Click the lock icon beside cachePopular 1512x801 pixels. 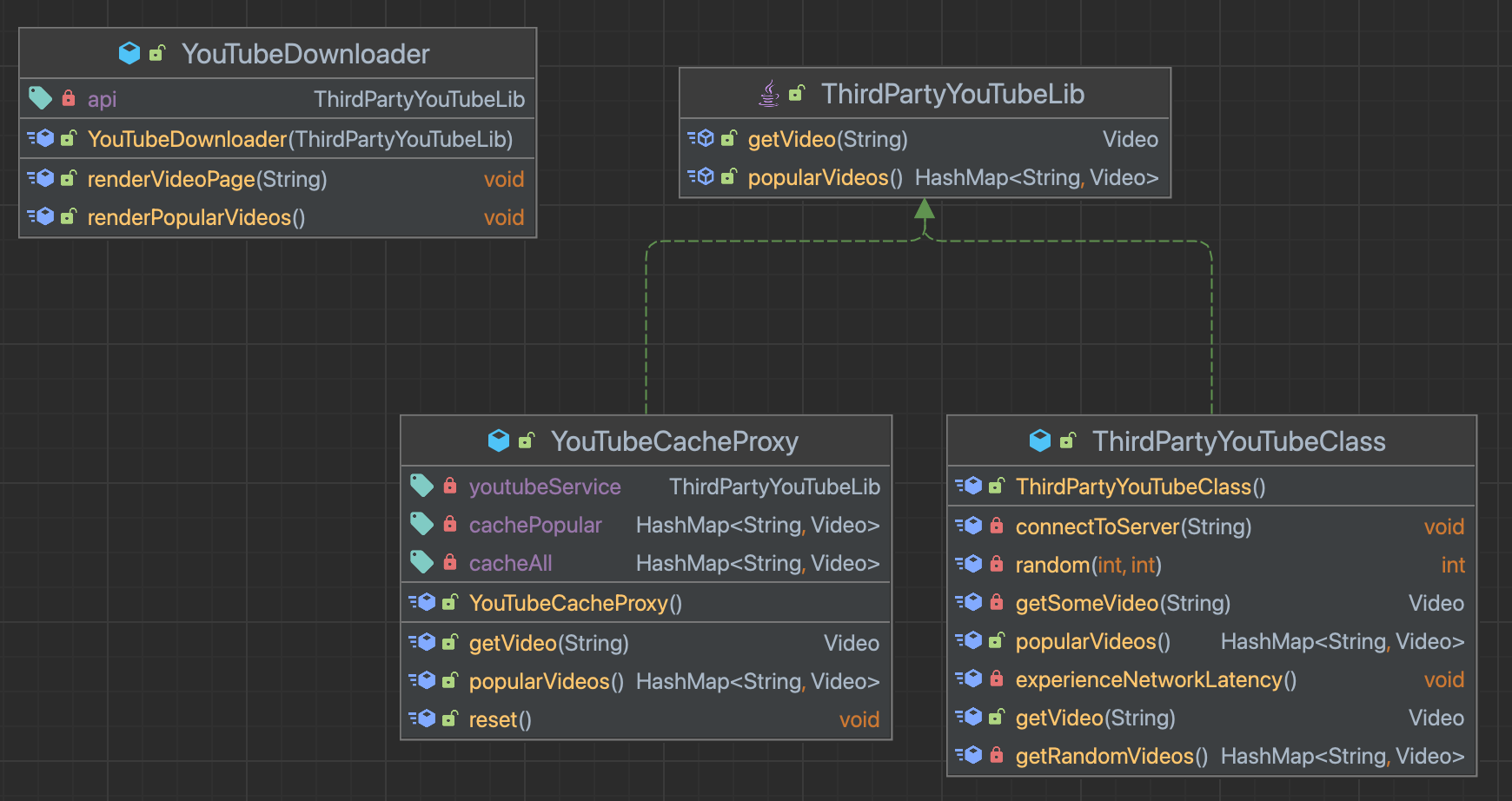point(450,524)
